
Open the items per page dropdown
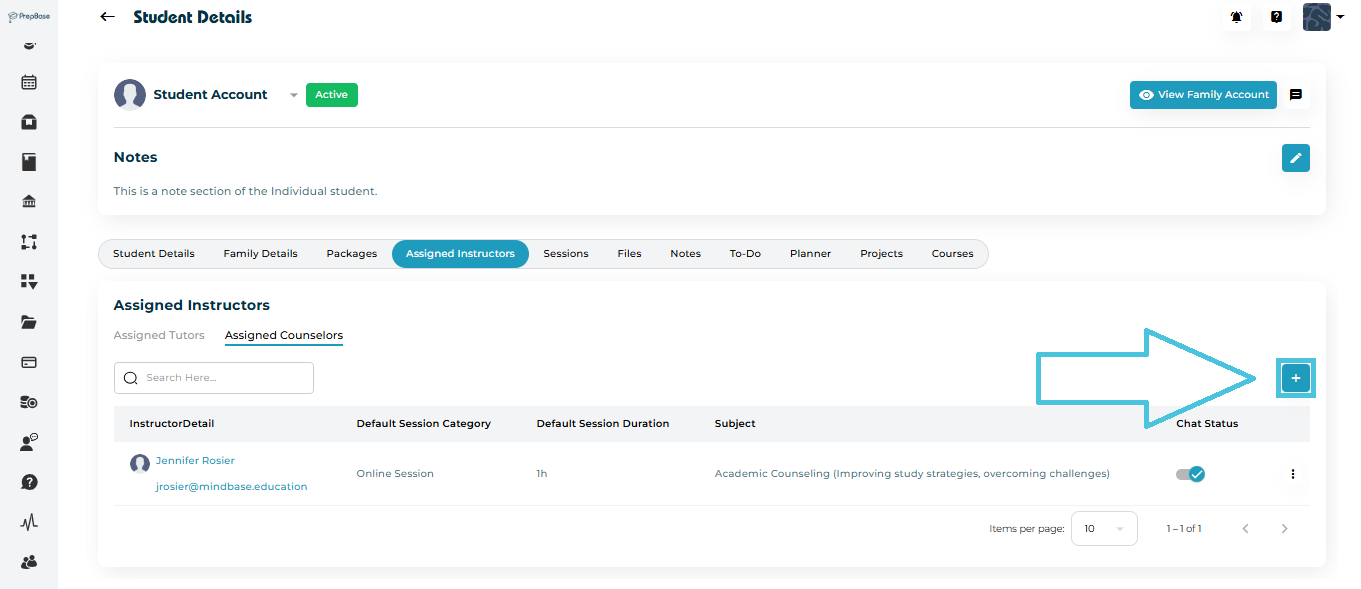tap(1103, 529)
